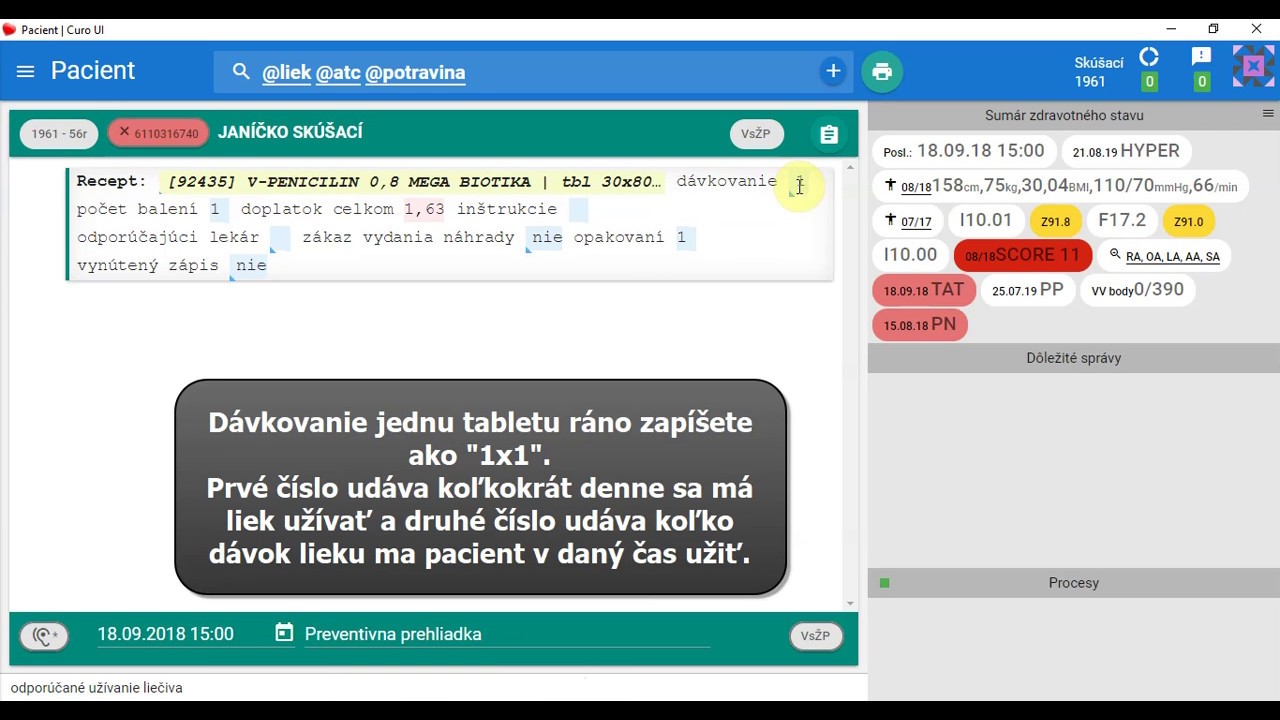Viewport: 1280px width, 720px height.
Task: Click the 07/17 date link chip
Action: click(915, 222)
